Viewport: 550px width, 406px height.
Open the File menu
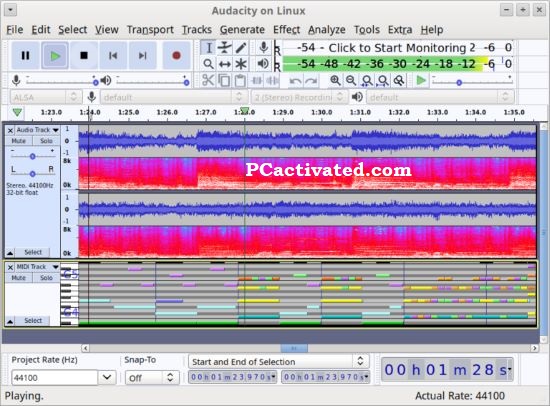point(15,30)
